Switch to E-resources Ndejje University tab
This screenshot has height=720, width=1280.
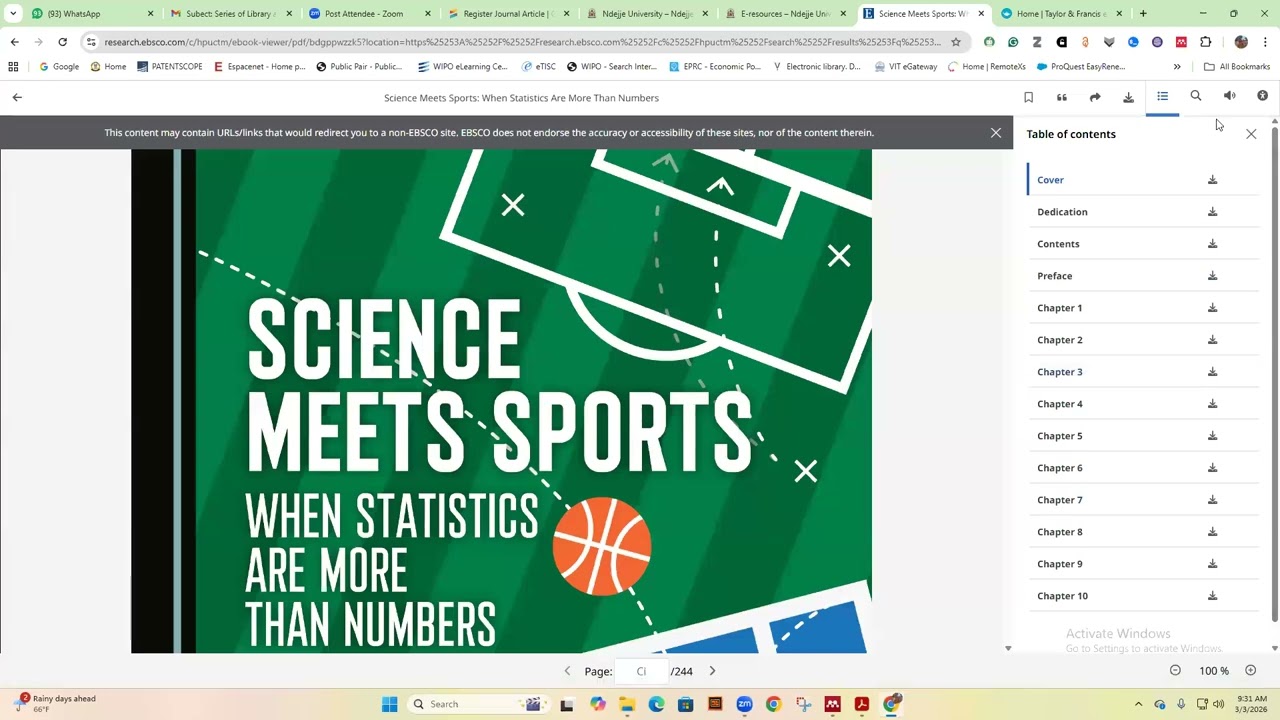click(x=785, y=14)
